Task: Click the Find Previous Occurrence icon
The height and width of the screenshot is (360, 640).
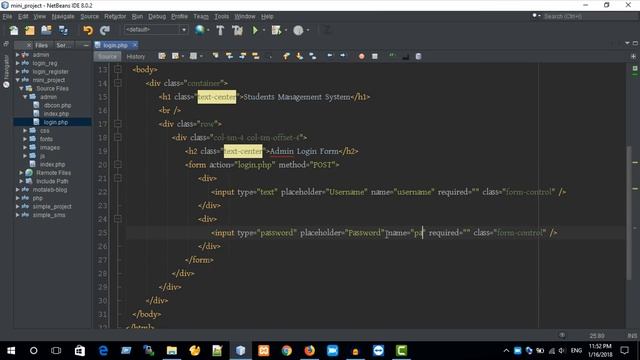Action: [x=229, y=56]
